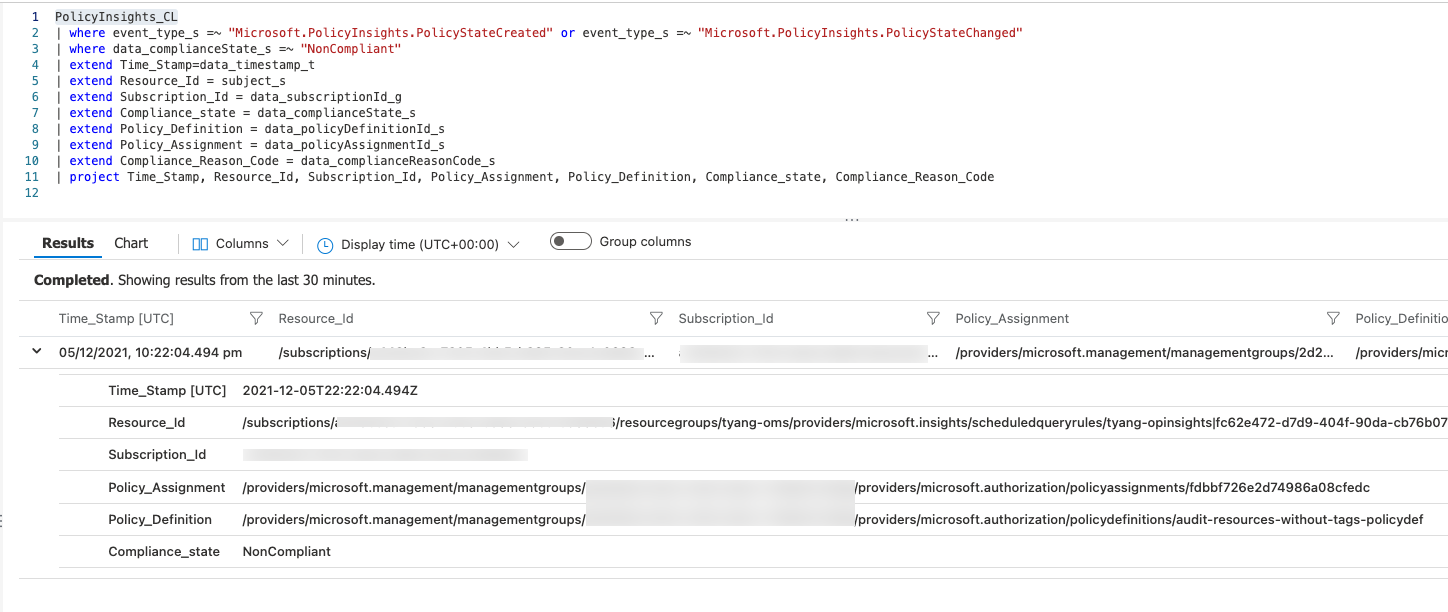Click the Completed status message
Screen dimensions: 1448x612
[x=205, y=280]
